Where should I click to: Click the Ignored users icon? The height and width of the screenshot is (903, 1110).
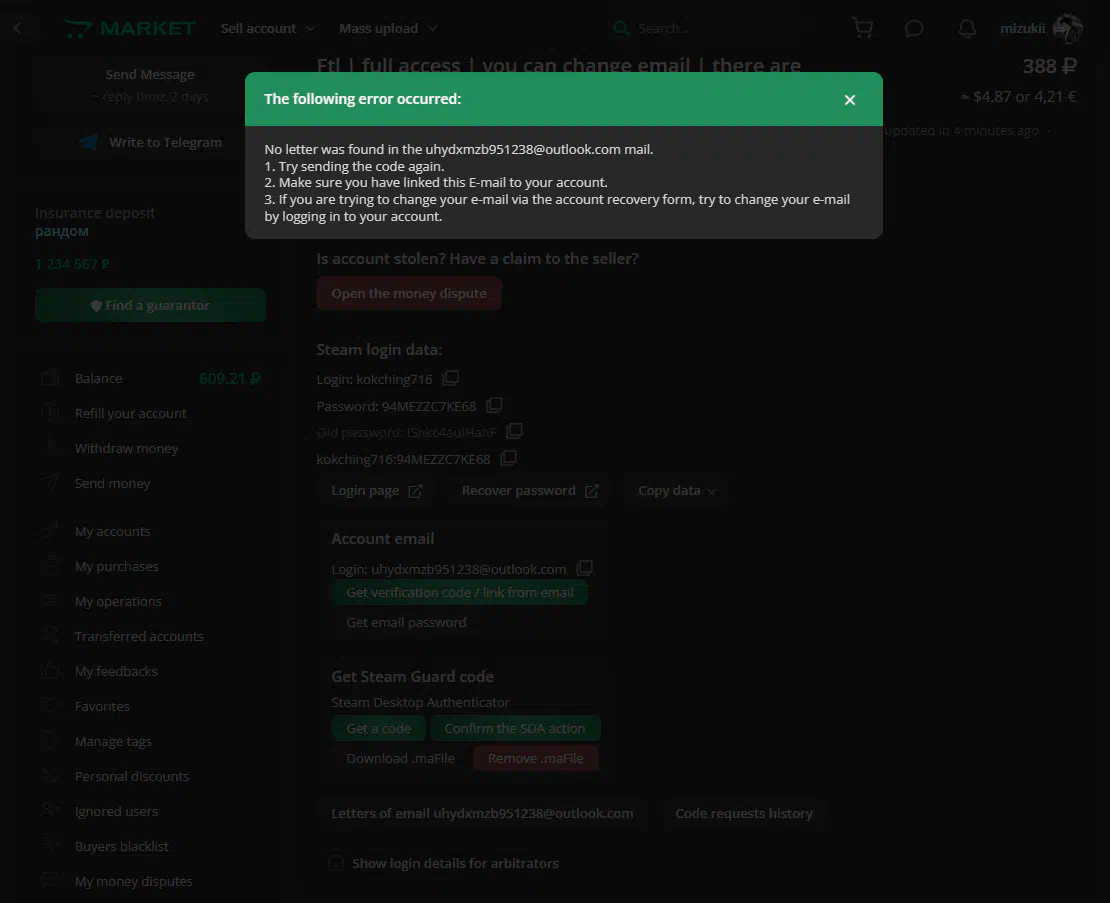point(50,810)
